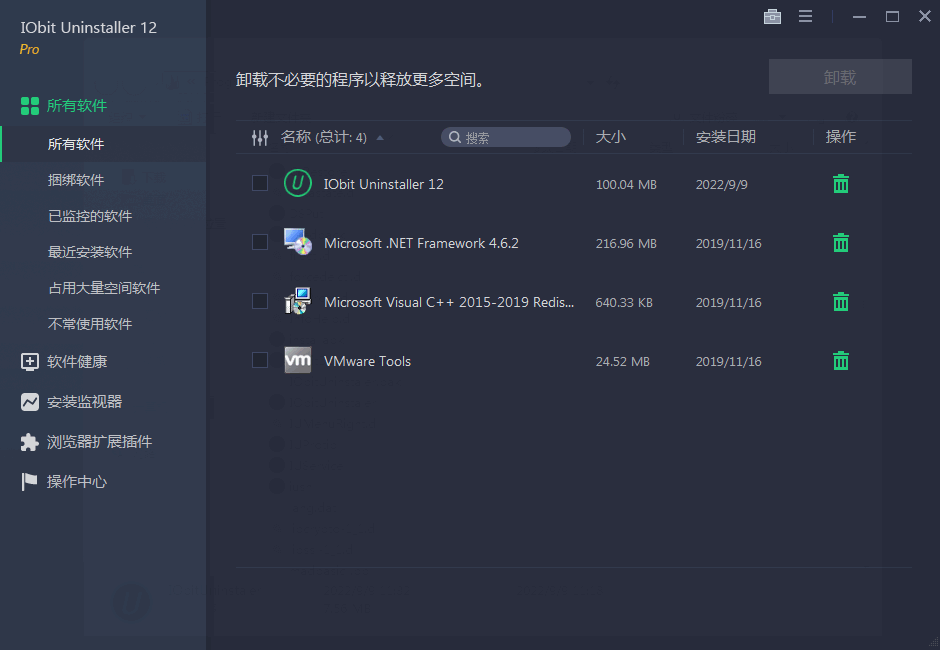Click the 软件健康 plus-screen icon

29,362
